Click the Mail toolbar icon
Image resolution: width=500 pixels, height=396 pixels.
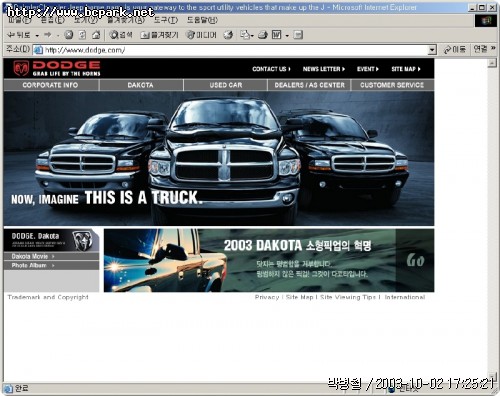245,35
